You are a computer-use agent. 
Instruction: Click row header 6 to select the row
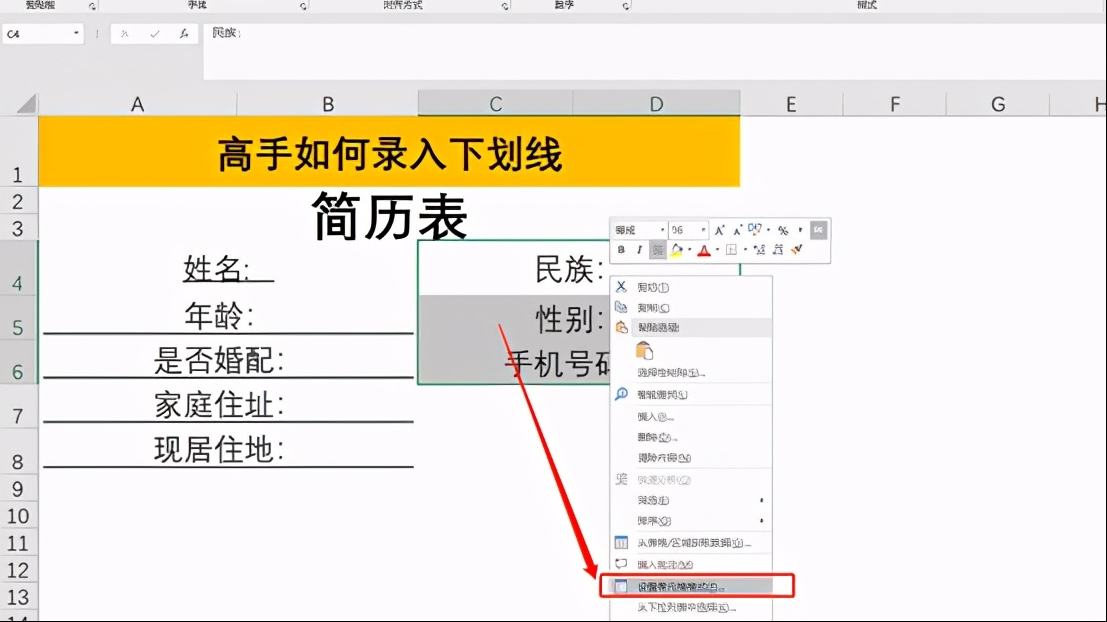(x=19, y=371)
